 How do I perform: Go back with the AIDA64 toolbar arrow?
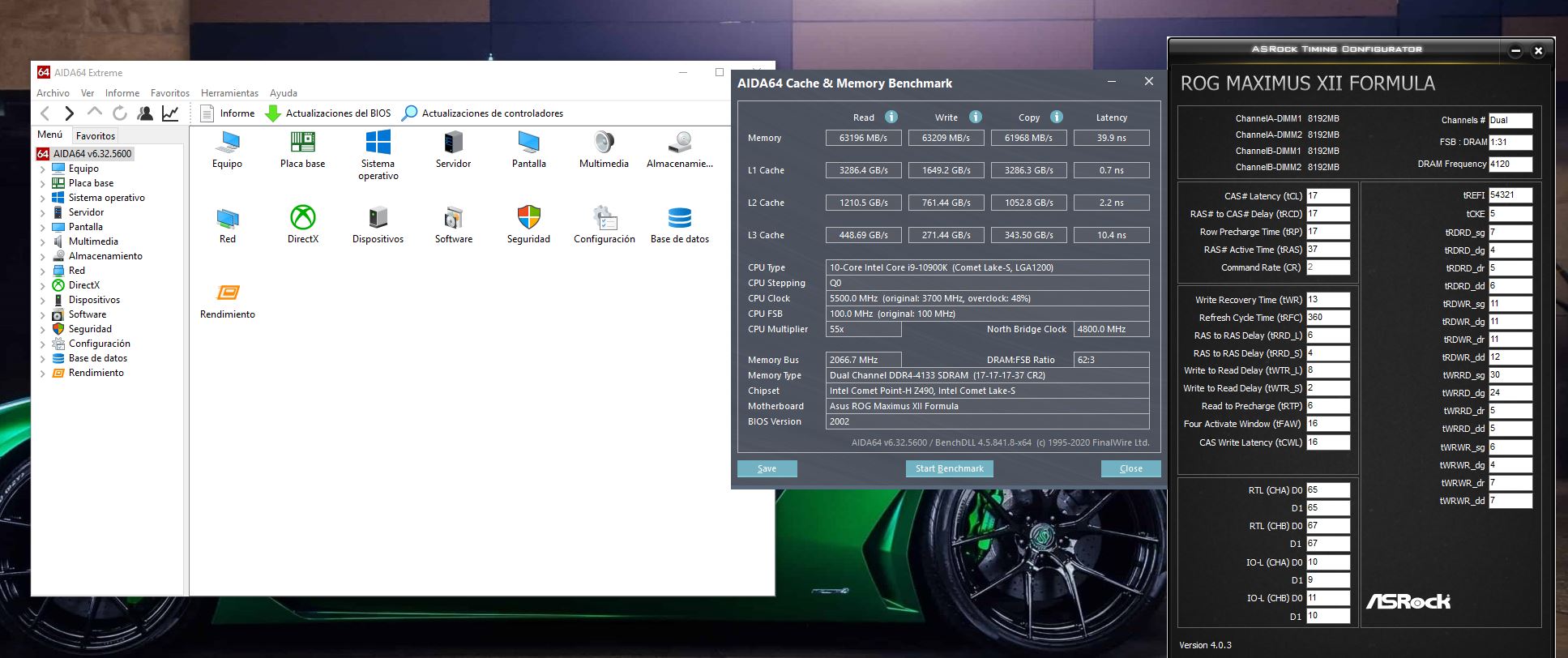[45, 113]
